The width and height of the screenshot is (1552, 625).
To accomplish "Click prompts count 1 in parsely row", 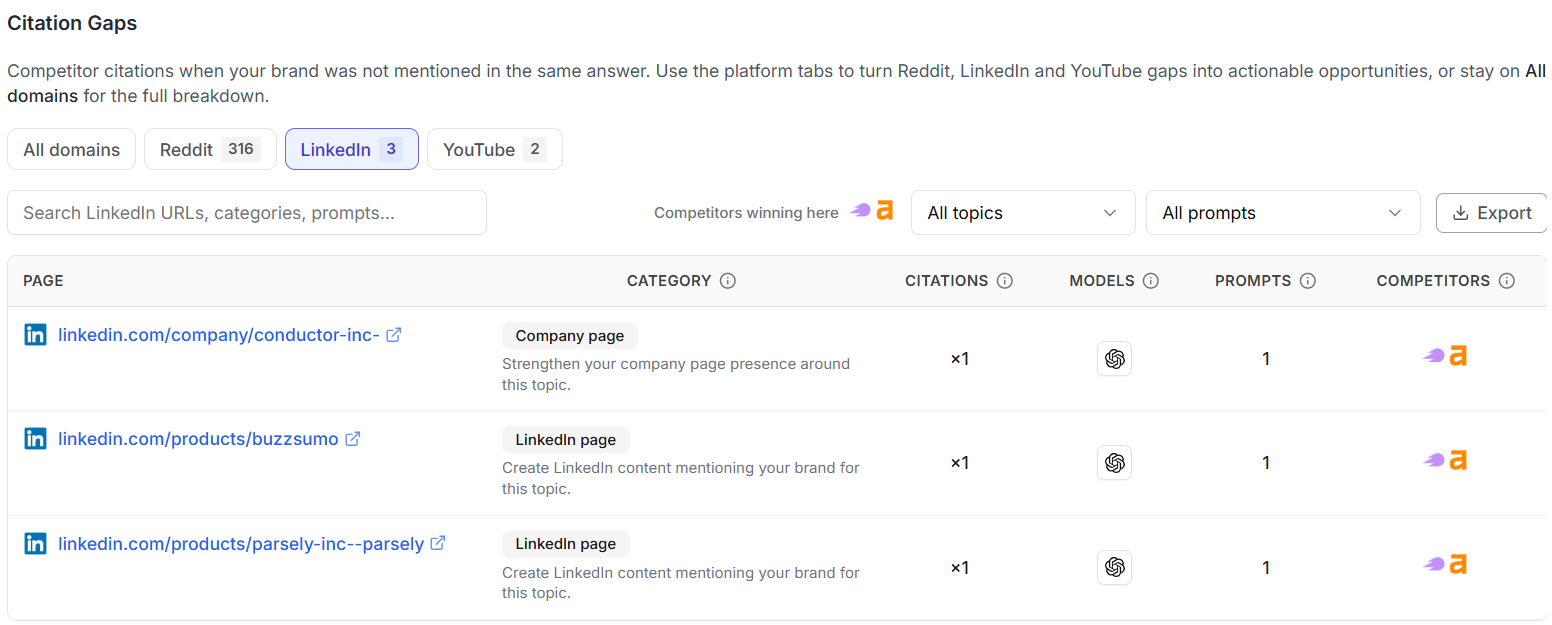I will [1266, 567].
